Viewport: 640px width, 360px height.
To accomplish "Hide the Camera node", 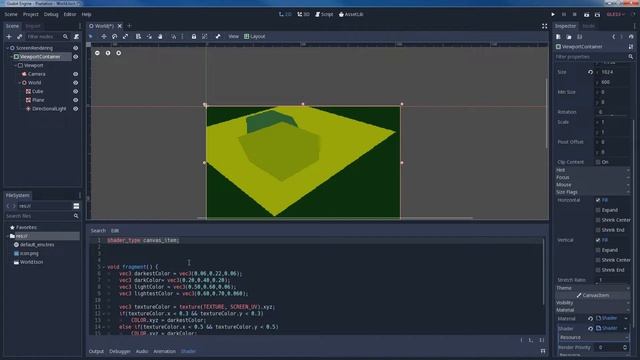I will pos(76,74).
